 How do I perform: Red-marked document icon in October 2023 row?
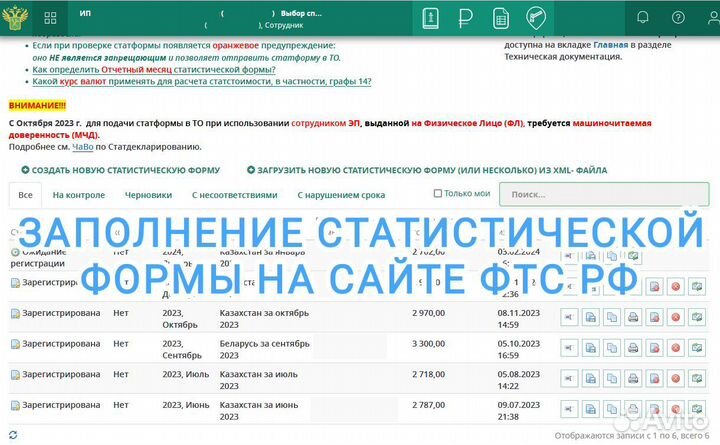click(x=654, y=317)
